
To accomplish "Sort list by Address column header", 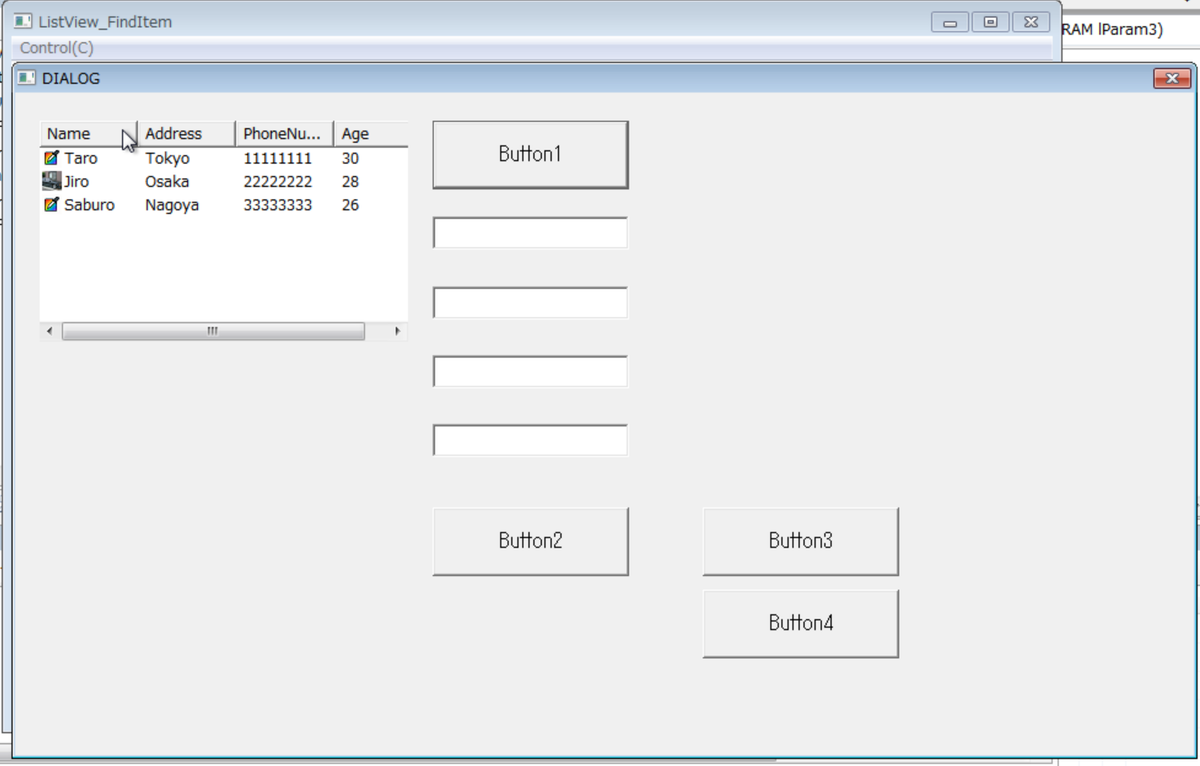I will point(186,134).
